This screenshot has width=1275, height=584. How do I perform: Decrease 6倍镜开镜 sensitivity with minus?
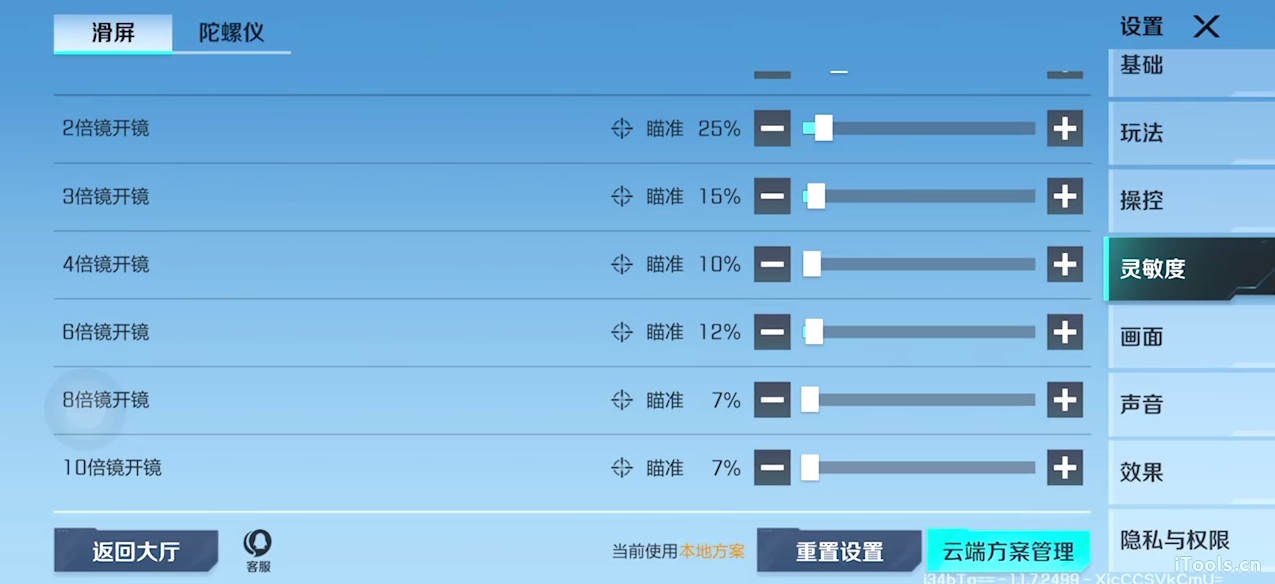772,332
